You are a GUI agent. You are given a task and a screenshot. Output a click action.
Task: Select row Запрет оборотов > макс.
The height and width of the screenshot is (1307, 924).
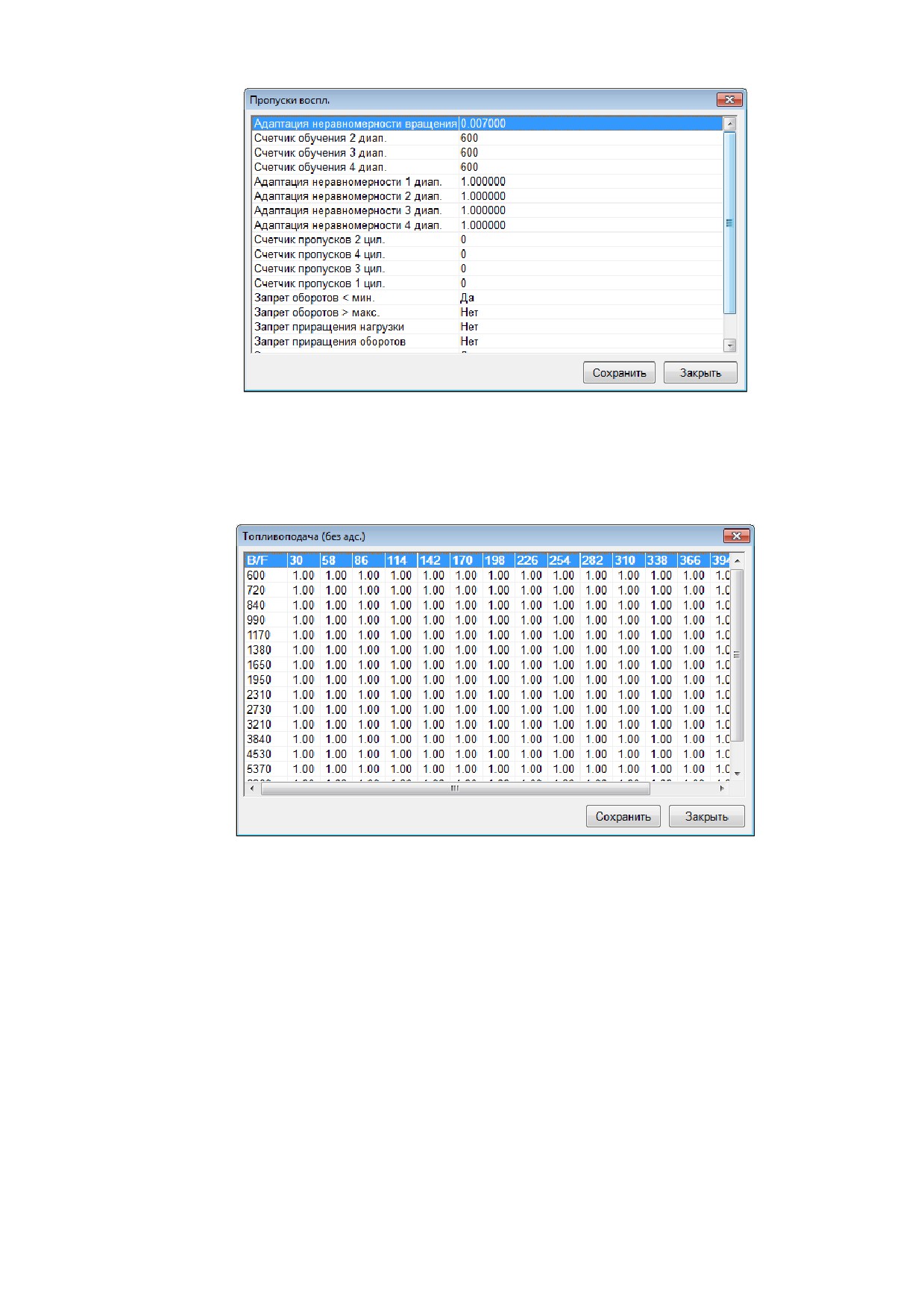(487, 313)
